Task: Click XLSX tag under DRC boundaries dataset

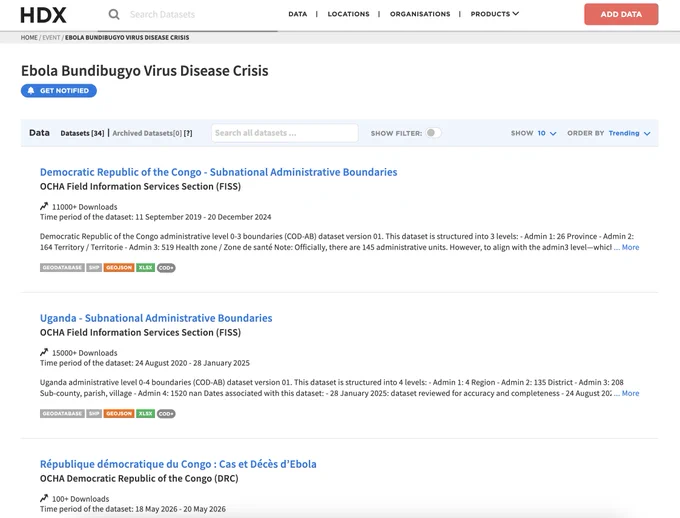Action: click(146, 268)
